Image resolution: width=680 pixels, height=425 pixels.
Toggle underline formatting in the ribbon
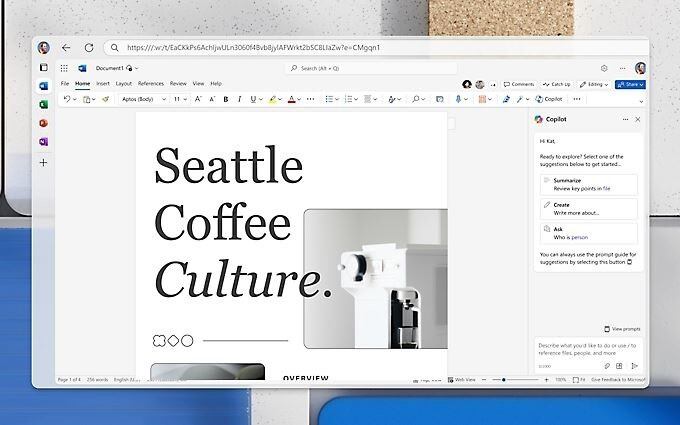pos(252,99)
